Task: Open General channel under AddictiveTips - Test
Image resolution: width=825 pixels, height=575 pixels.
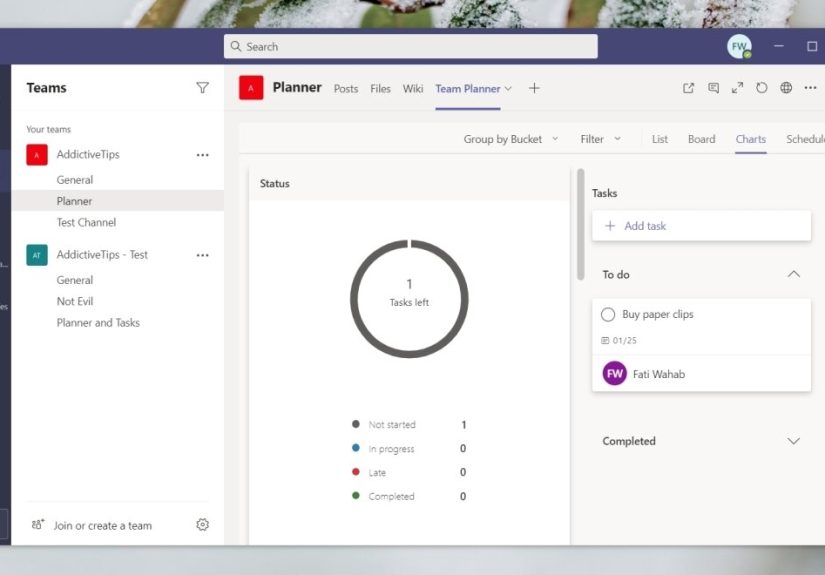Action: click(75, 280)
